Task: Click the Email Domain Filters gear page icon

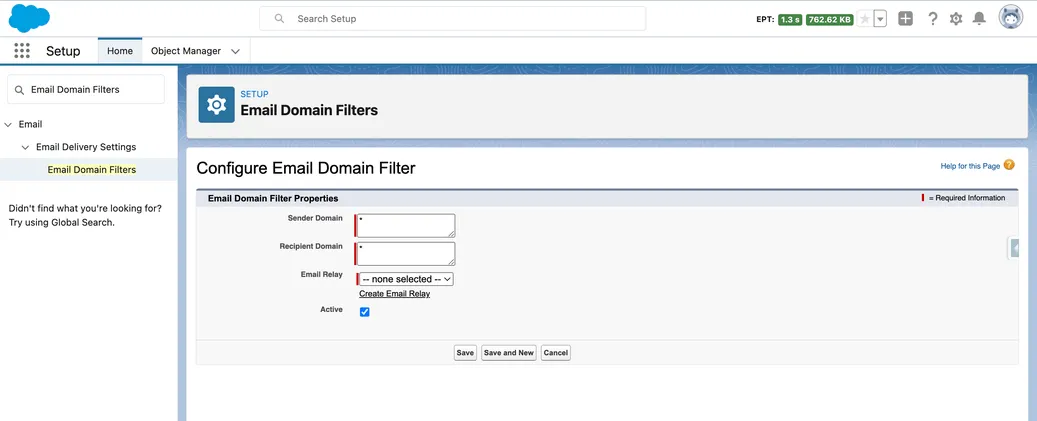Action: click(216, 104)
